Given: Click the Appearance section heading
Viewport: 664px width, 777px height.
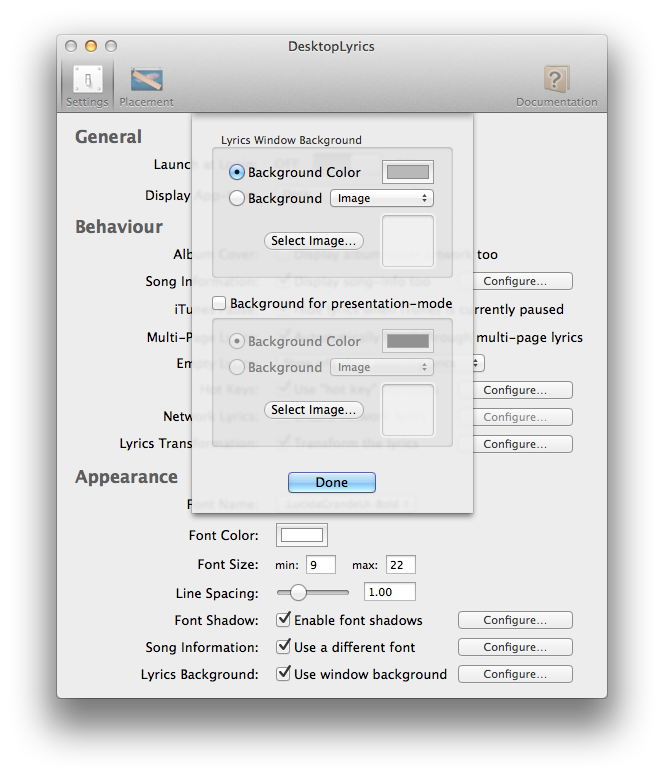Looking at the screenshot, I should (126, 477).
